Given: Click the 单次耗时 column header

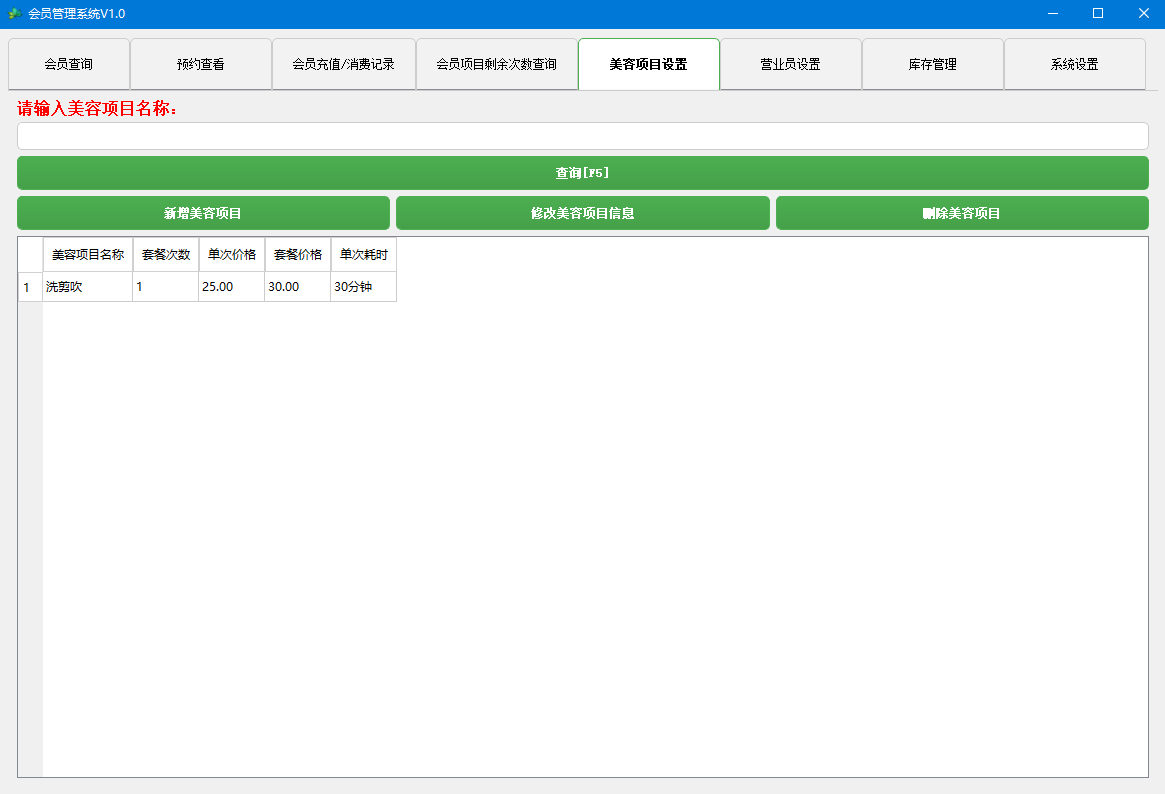Looking at the screenshot, I should (362, 255).
